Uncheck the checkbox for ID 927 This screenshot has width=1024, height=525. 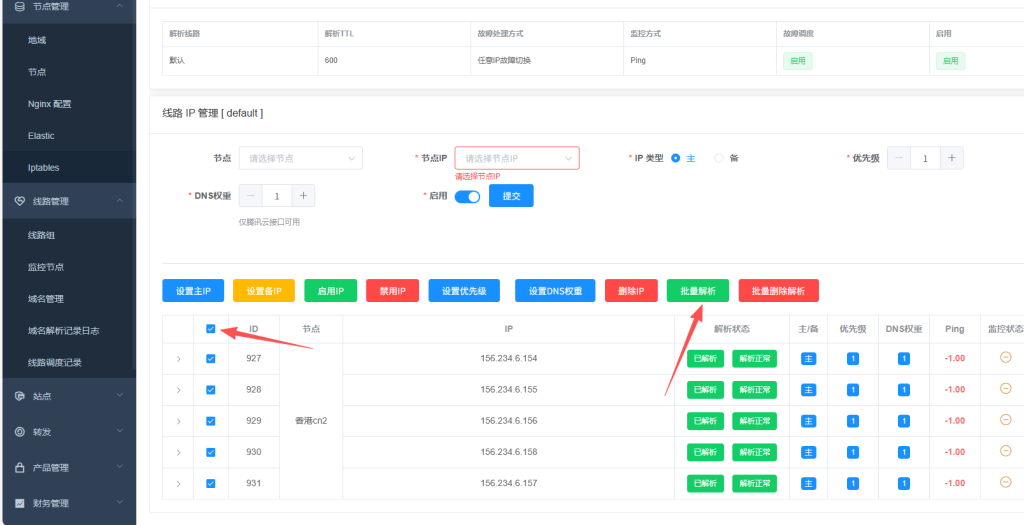coord(210,358)
